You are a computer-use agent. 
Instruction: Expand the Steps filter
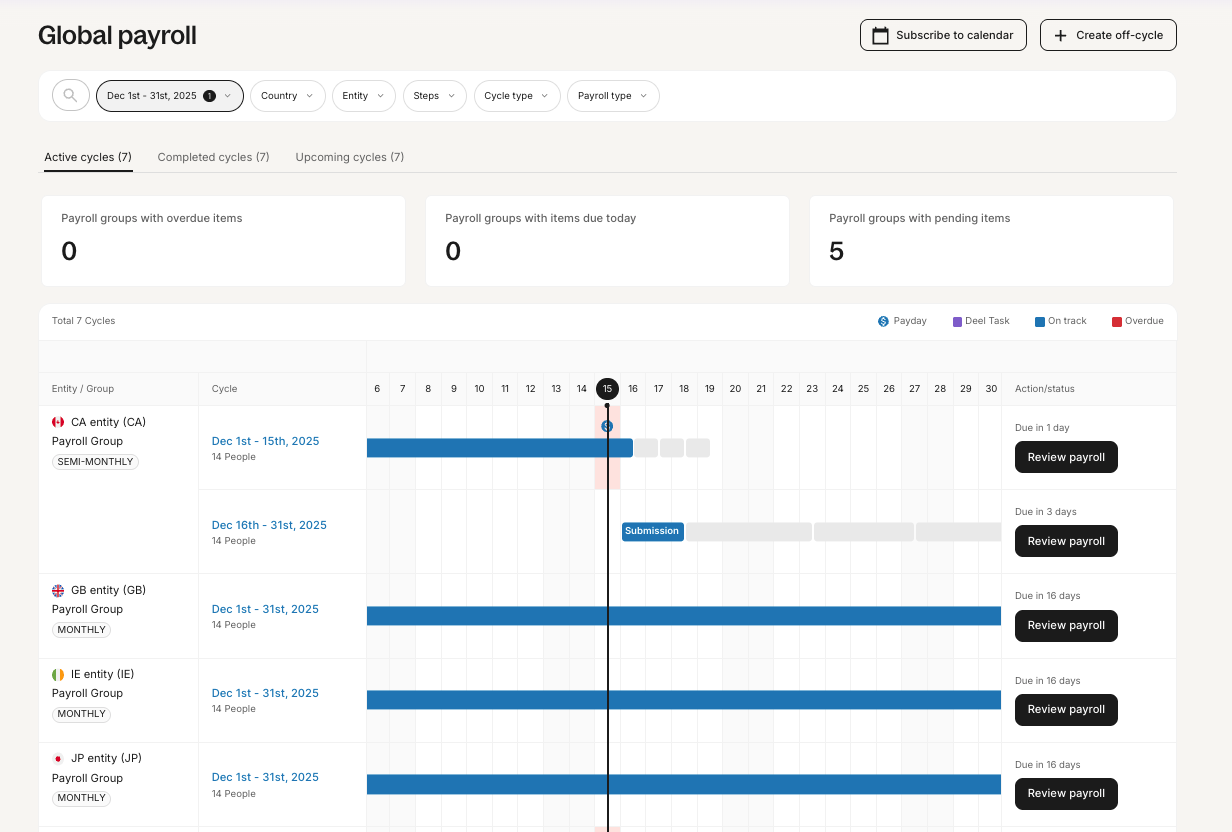[x=435, y=96]
